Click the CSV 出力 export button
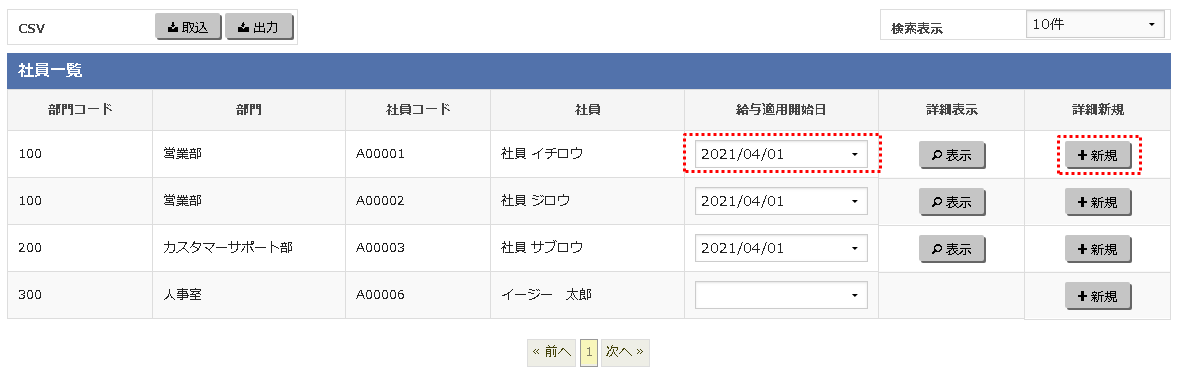The height and width of the screenshot is (371, 1177). [x=259, y=27]
